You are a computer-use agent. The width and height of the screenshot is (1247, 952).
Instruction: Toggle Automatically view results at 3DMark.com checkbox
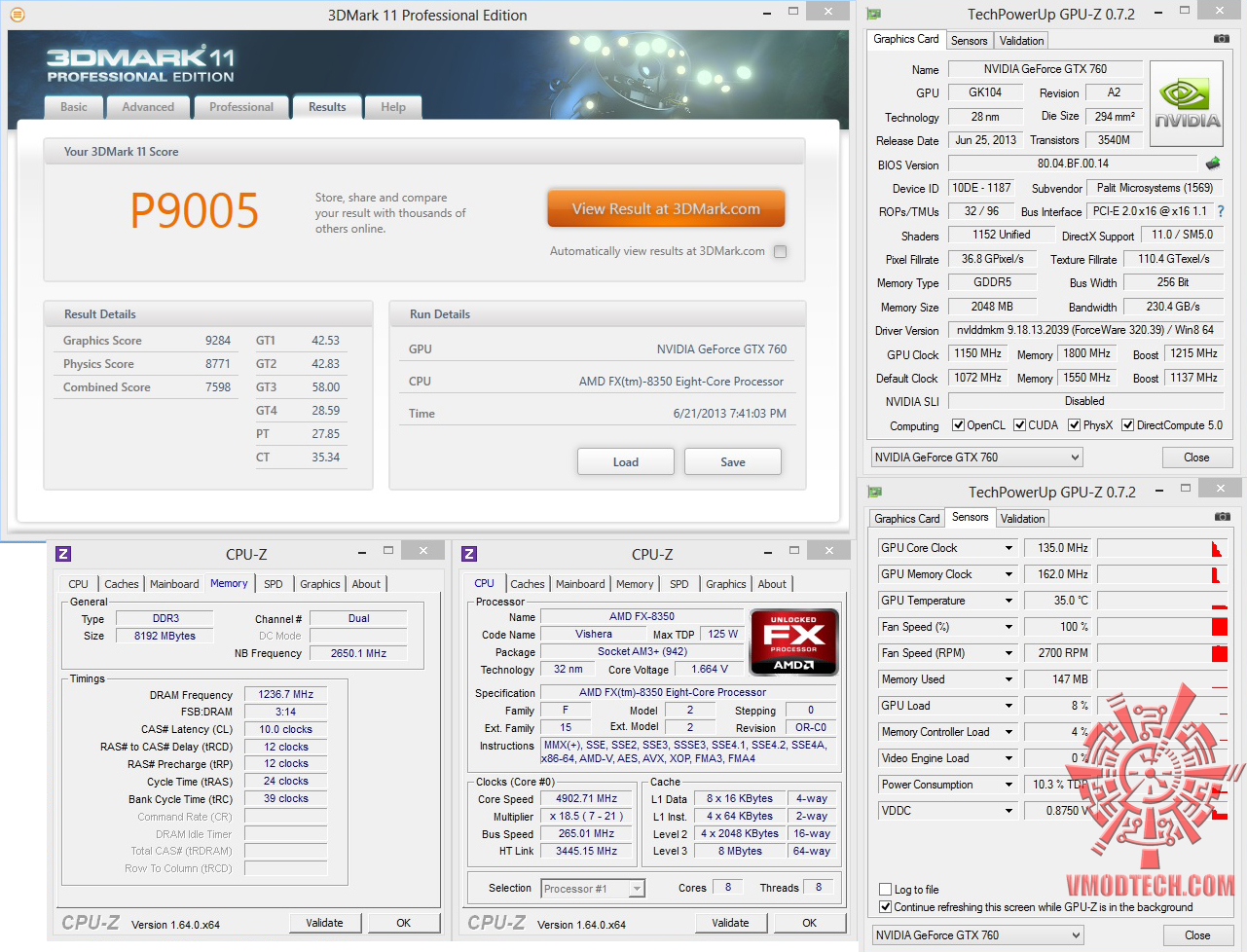click(x=780, y=251)
